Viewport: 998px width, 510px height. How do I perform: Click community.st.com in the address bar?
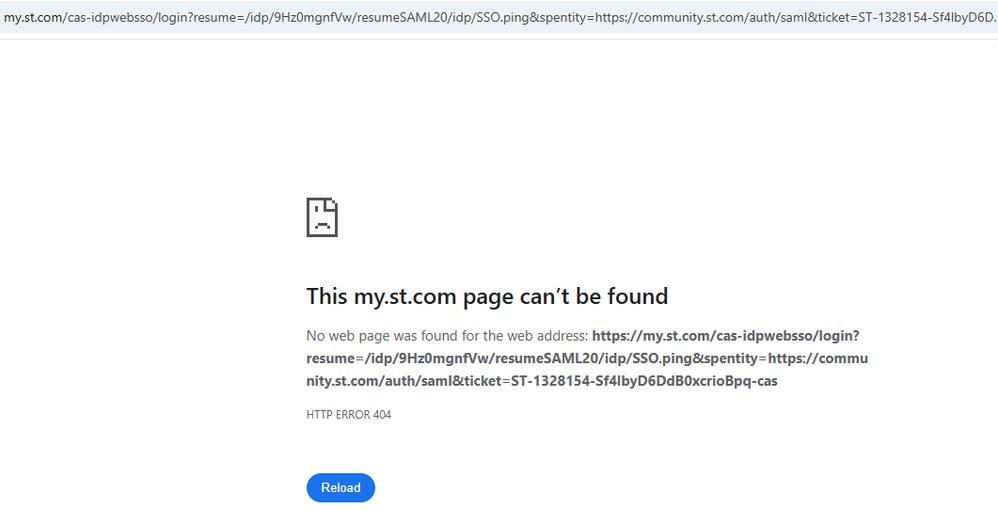click(691, 16)
